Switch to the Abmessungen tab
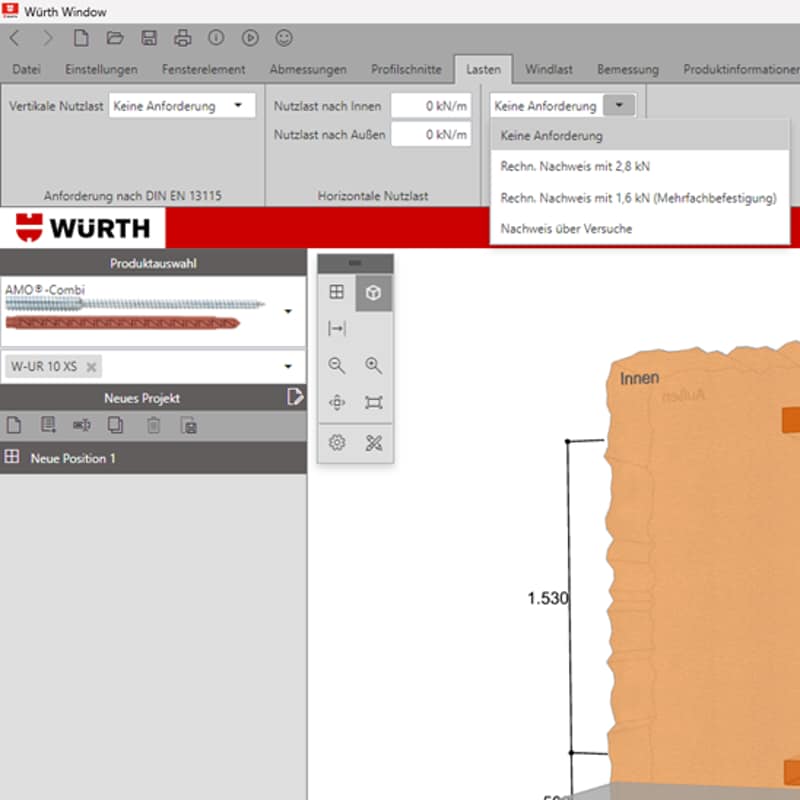This screenshot has width=800, height=800. click(x=308, y=70)
